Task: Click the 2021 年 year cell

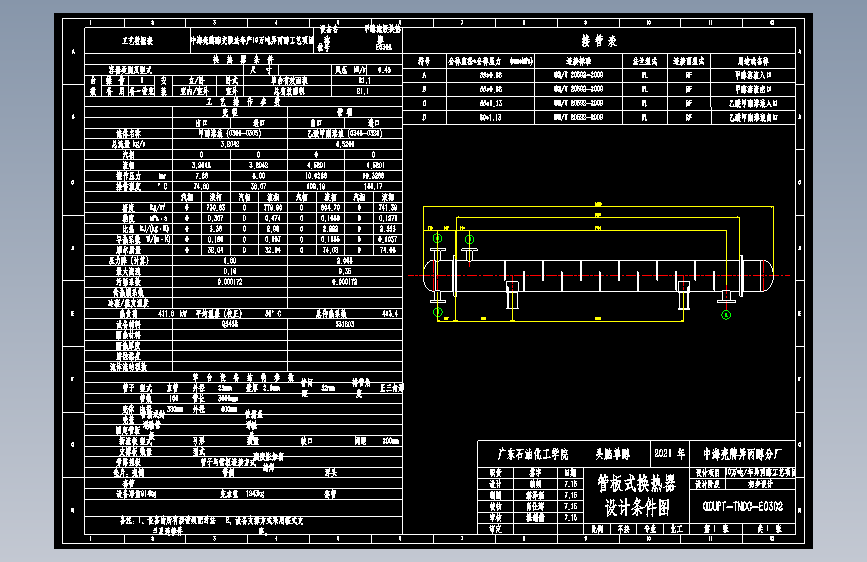Action: [x=670, y=454]
